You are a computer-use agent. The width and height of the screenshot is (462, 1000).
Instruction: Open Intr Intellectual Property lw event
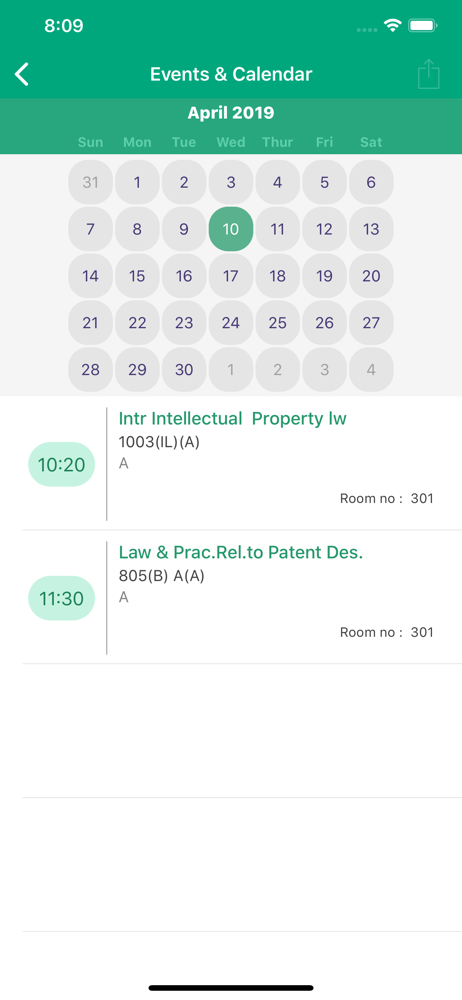232,418
